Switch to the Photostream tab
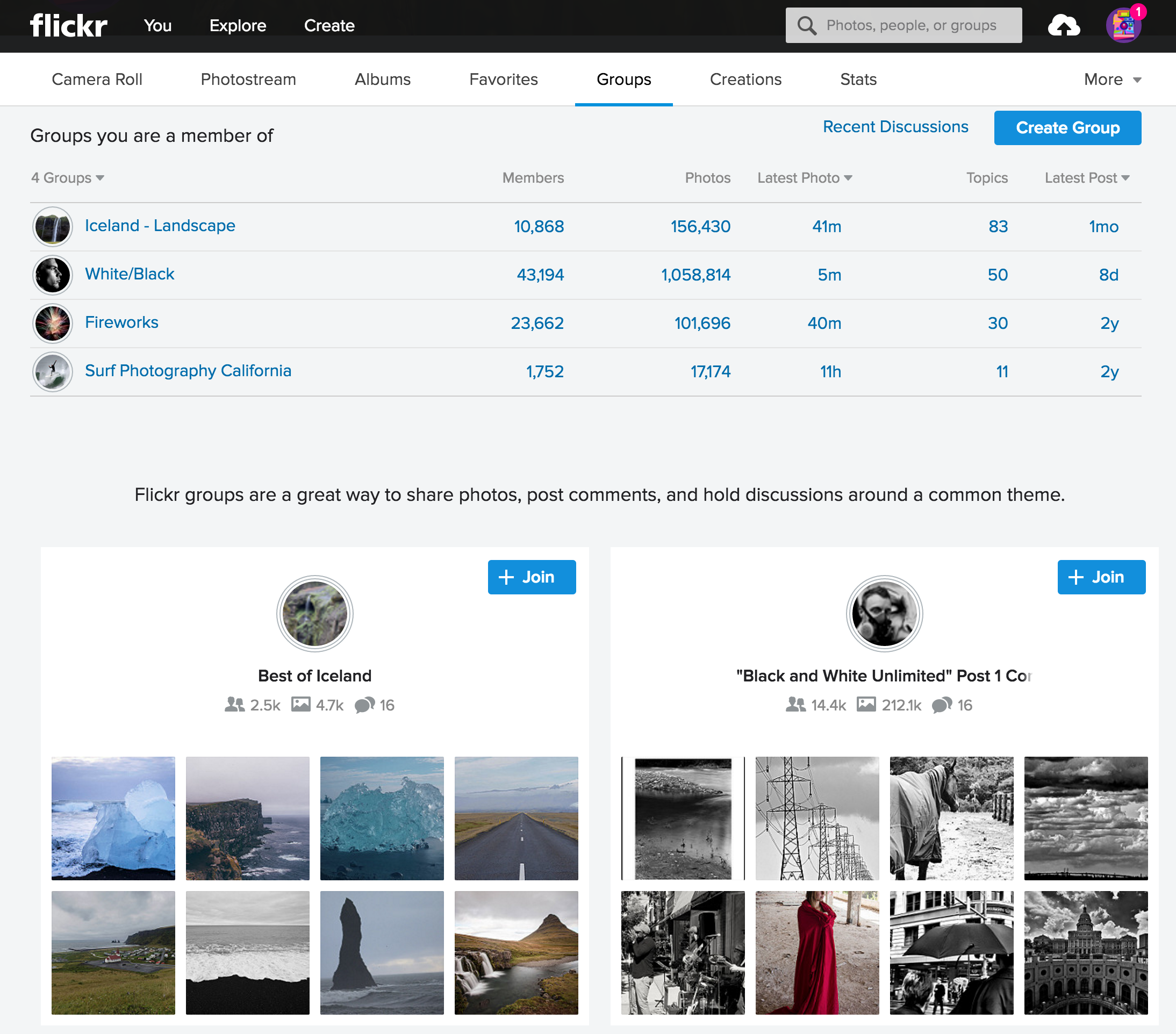Image resolution: width=1176 pixels, height=1034 pixels. (248, 80)
